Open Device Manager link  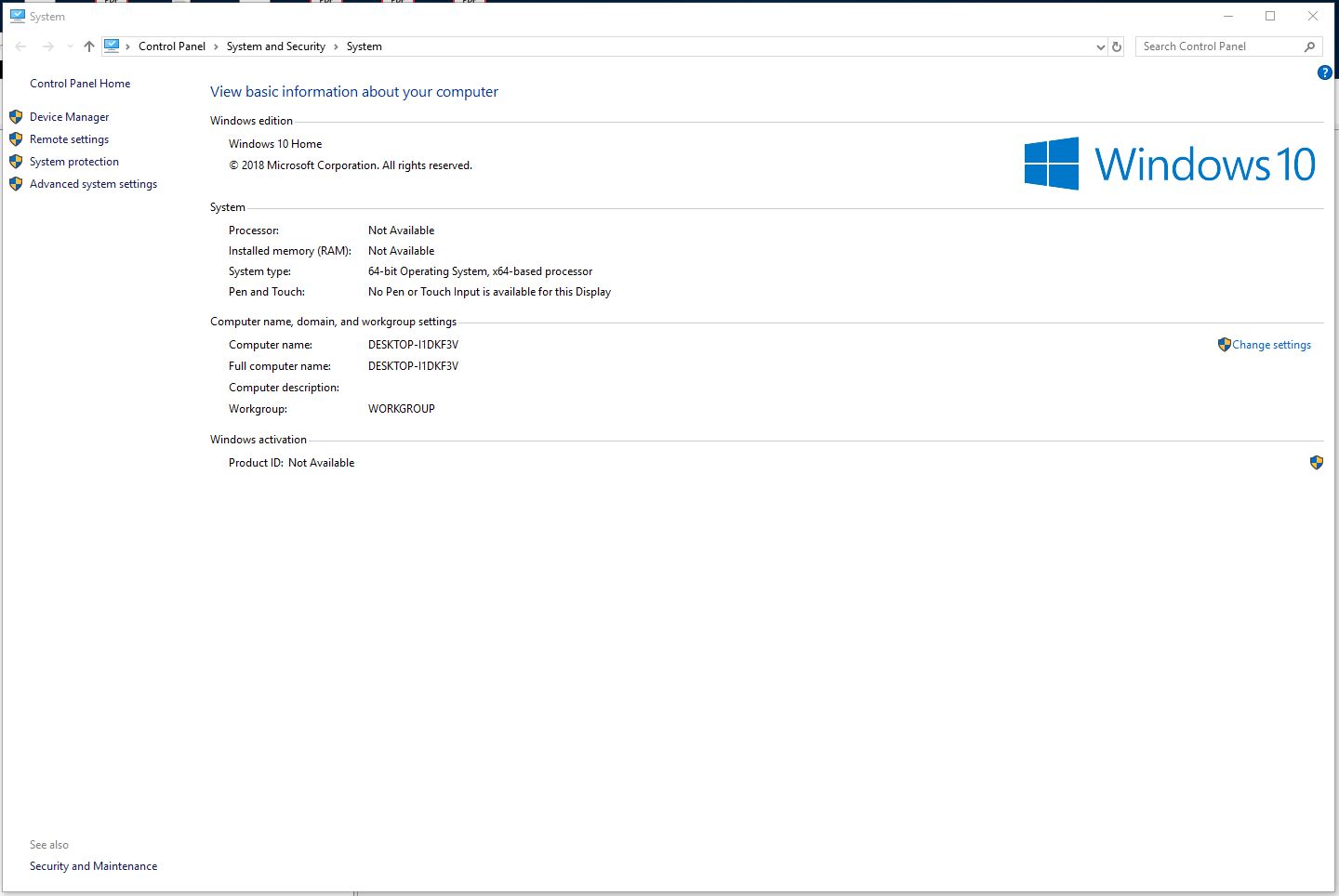pos(70,117)
